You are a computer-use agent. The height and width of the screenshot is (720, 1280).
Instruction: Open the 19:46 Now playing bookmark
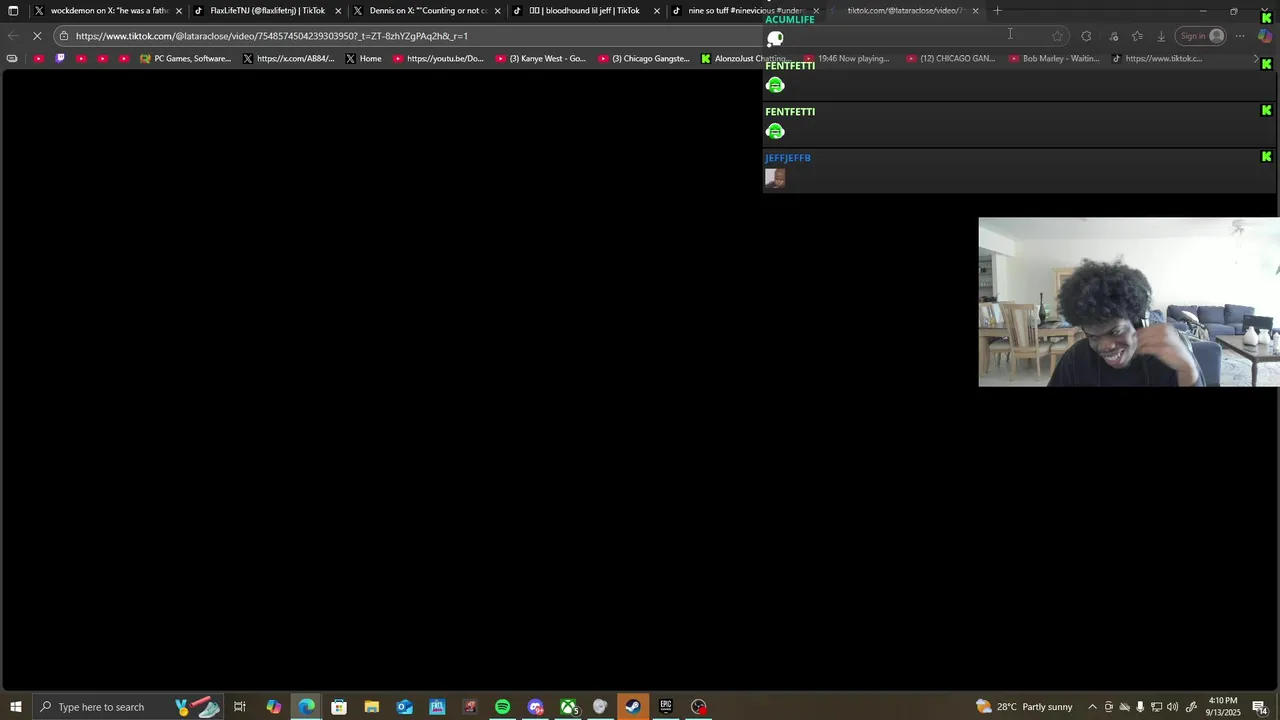click(x=846, y=58)
